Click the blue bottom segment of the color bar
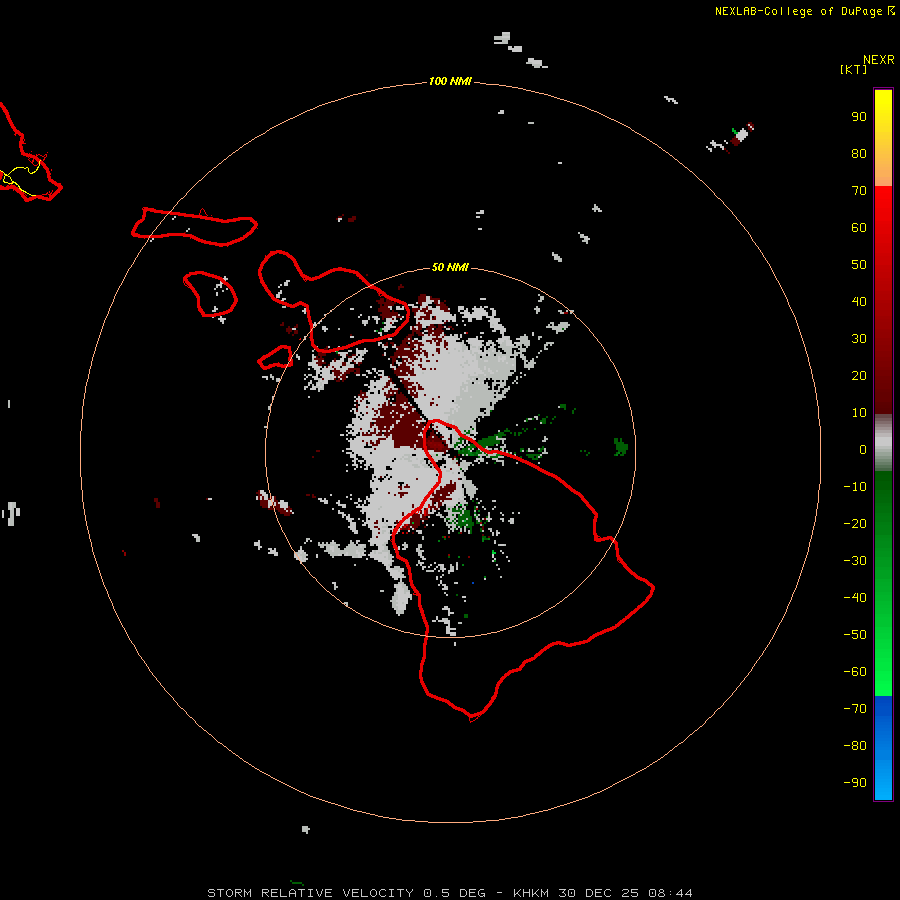Image resolution: width=900 pixels, height=900 pixels. [x=883, y=747]
